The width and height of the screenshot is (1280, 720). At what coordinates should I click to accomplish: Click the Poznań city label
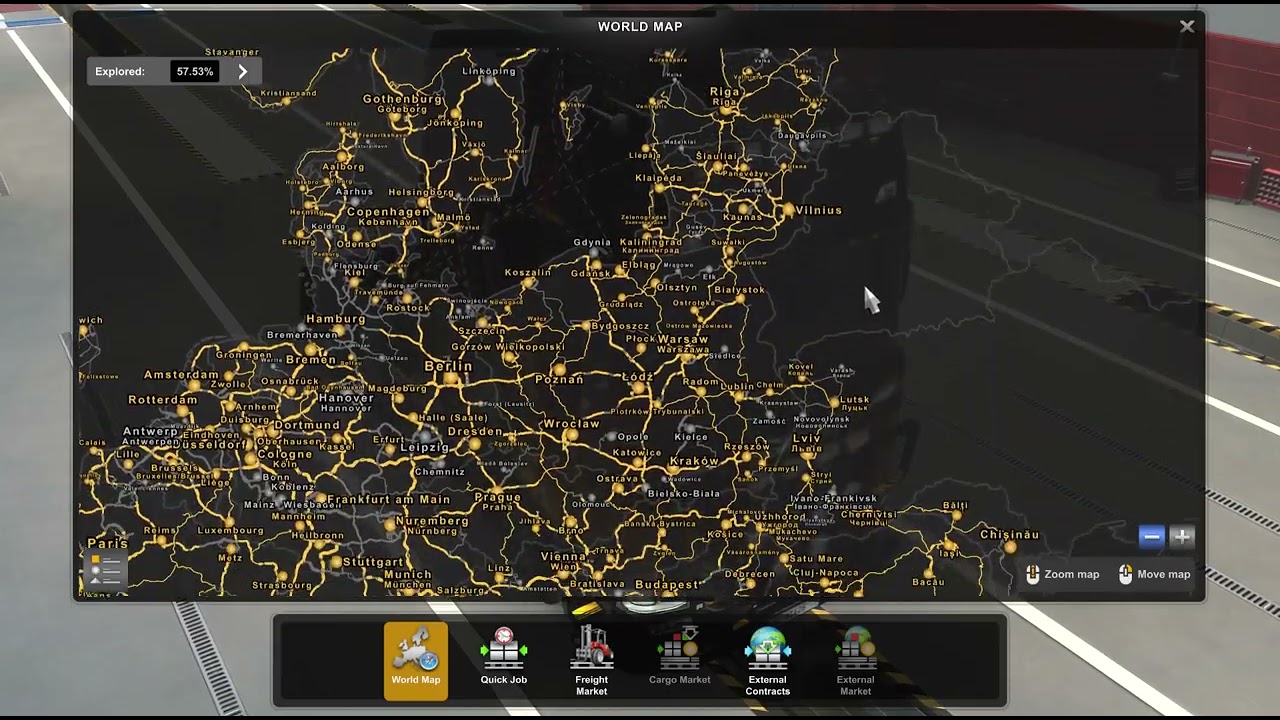[559, 379]
